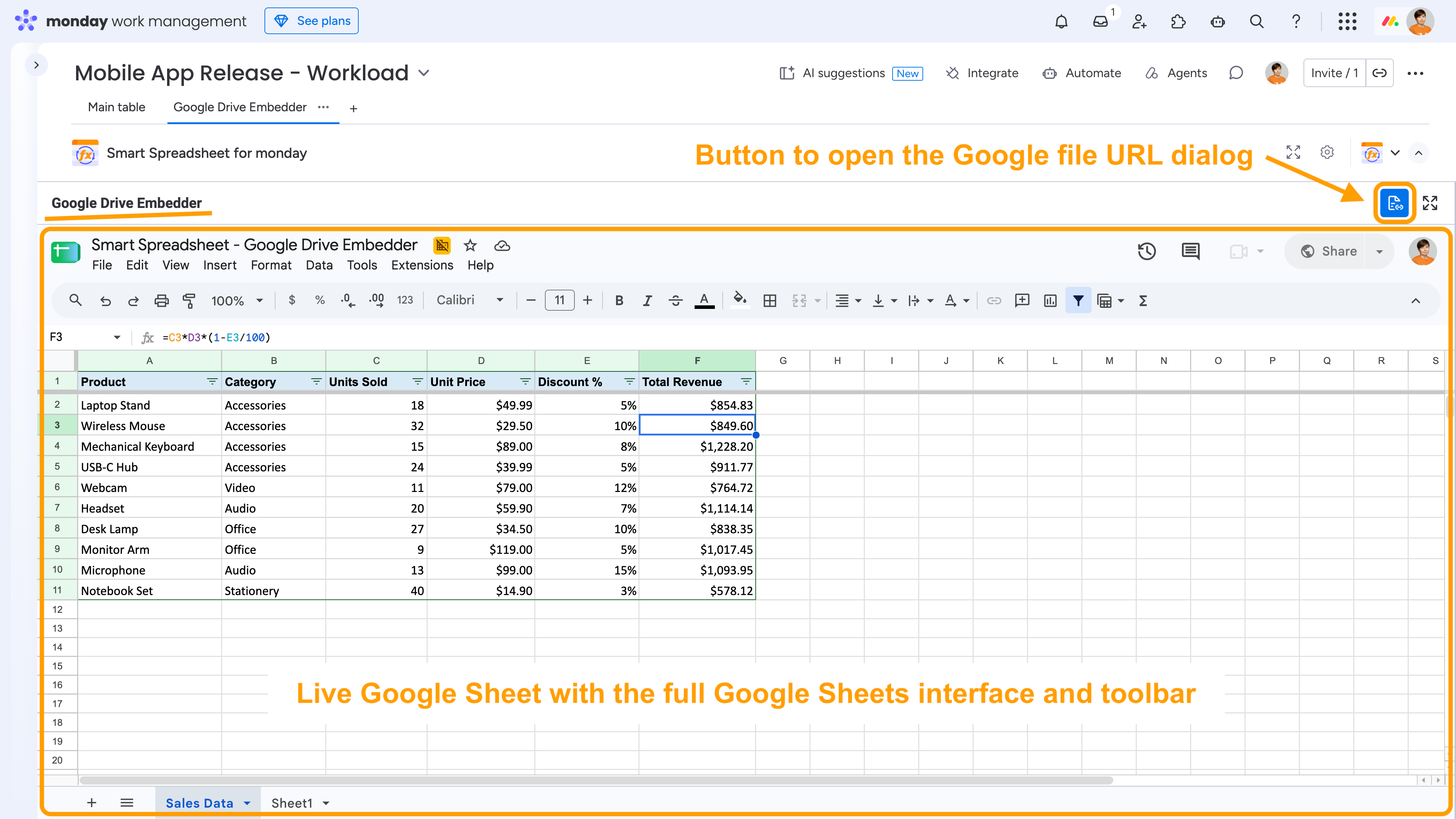
Task: Toggle the active filter funnel button
Action: tap(1078, 301)
